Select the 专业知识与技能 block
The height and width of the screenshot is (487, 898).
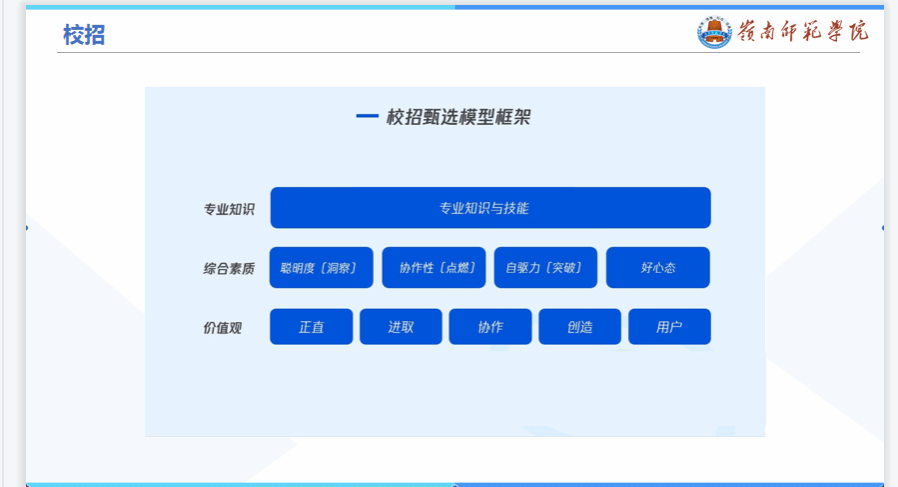click(490, 208)
